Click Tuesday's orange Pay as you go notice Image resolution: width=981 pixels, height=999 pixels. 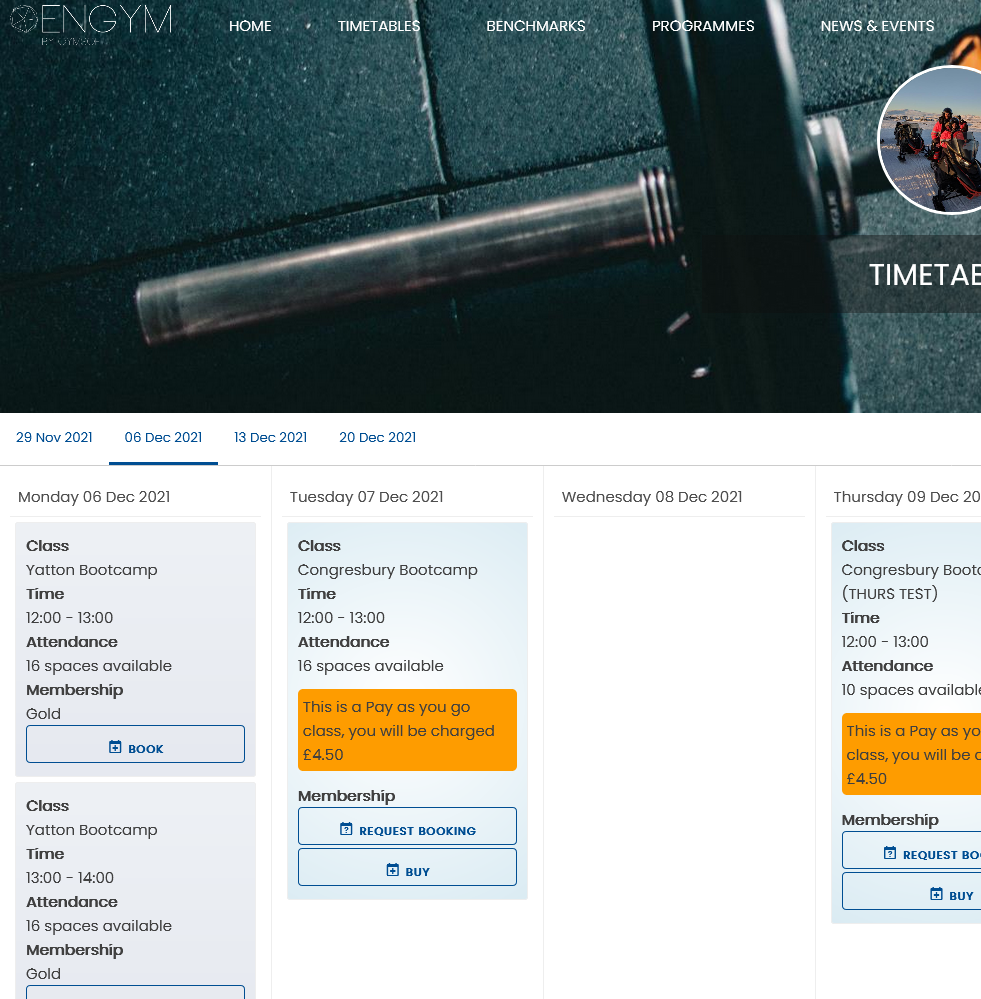pyautogui.click(x=407, y=730)
